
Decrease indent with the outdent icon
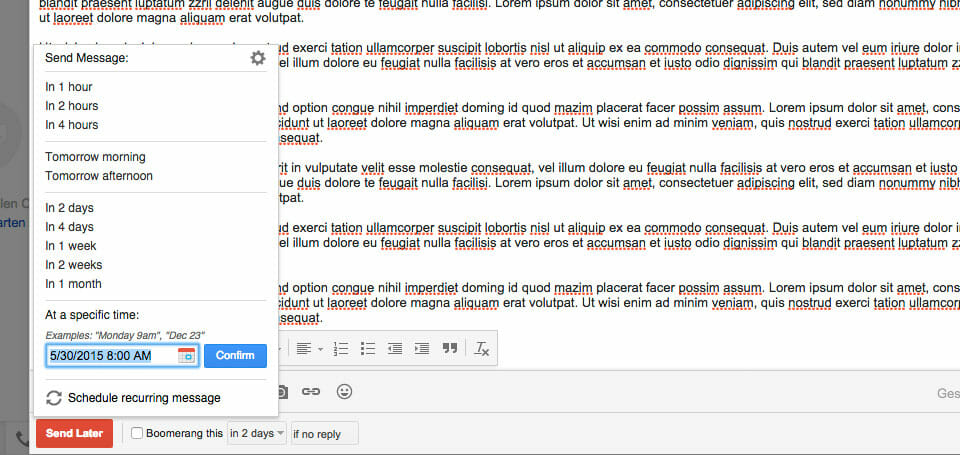click(395, 348)
